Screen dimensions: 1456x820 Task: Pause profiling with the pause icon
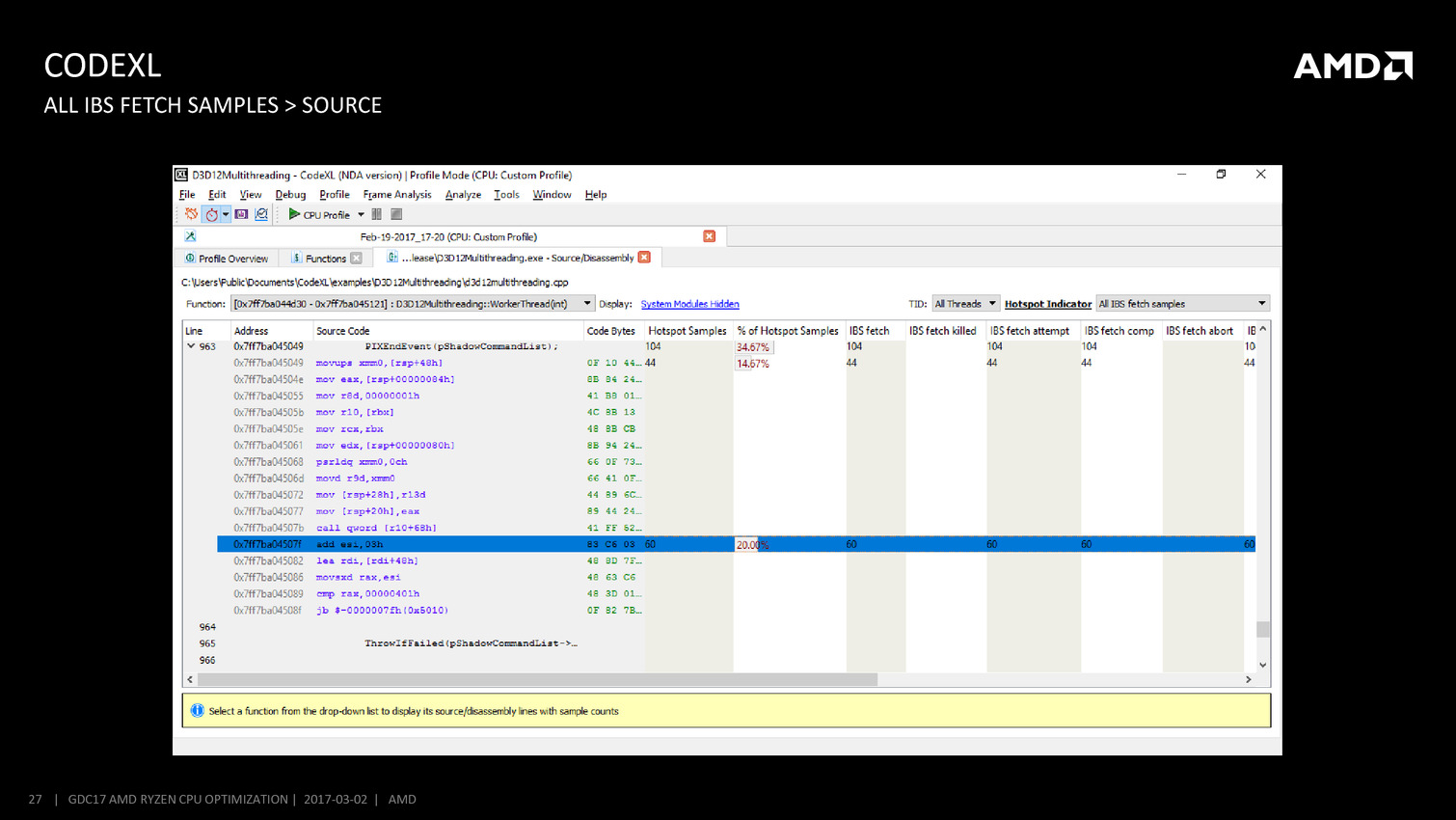pos(377,214)
